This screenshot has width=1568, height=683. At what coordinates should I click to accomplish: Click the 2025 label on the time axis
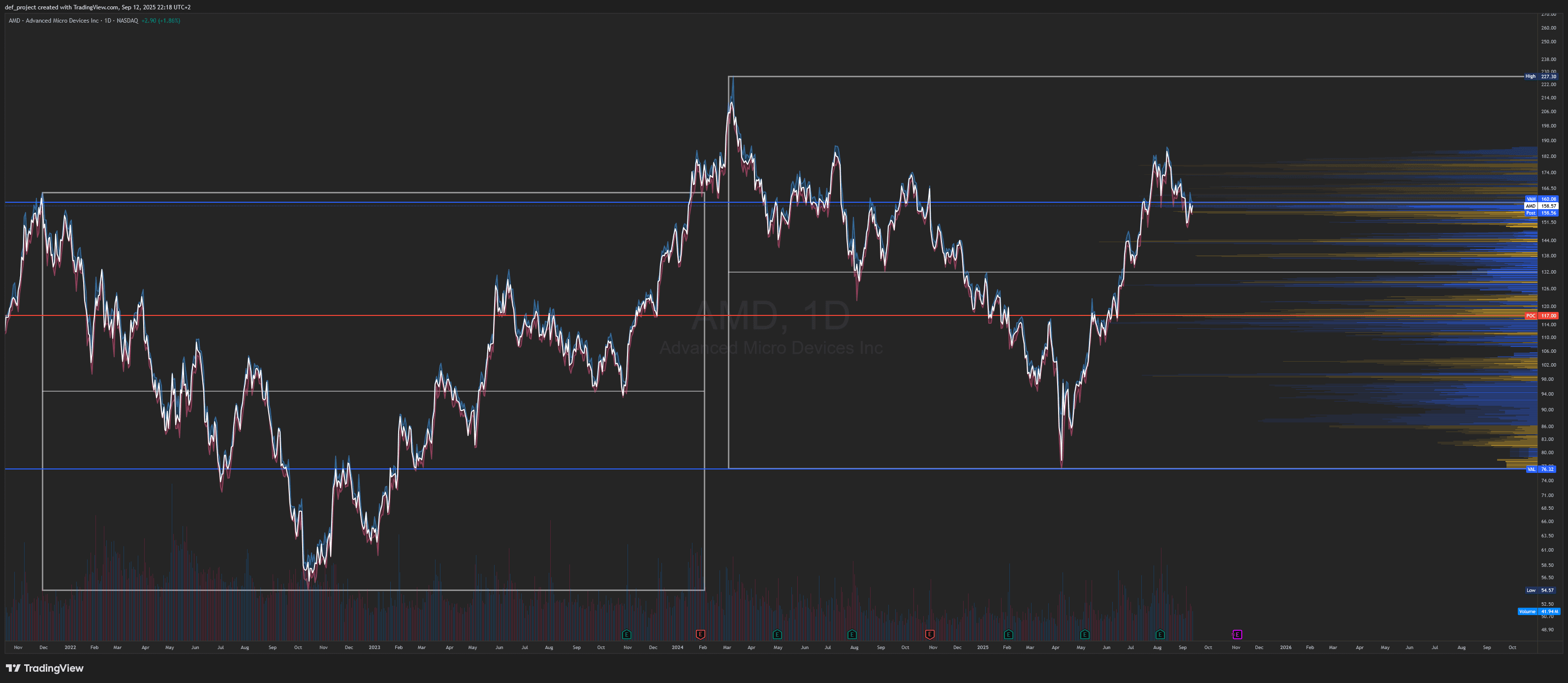coord(982,648)
